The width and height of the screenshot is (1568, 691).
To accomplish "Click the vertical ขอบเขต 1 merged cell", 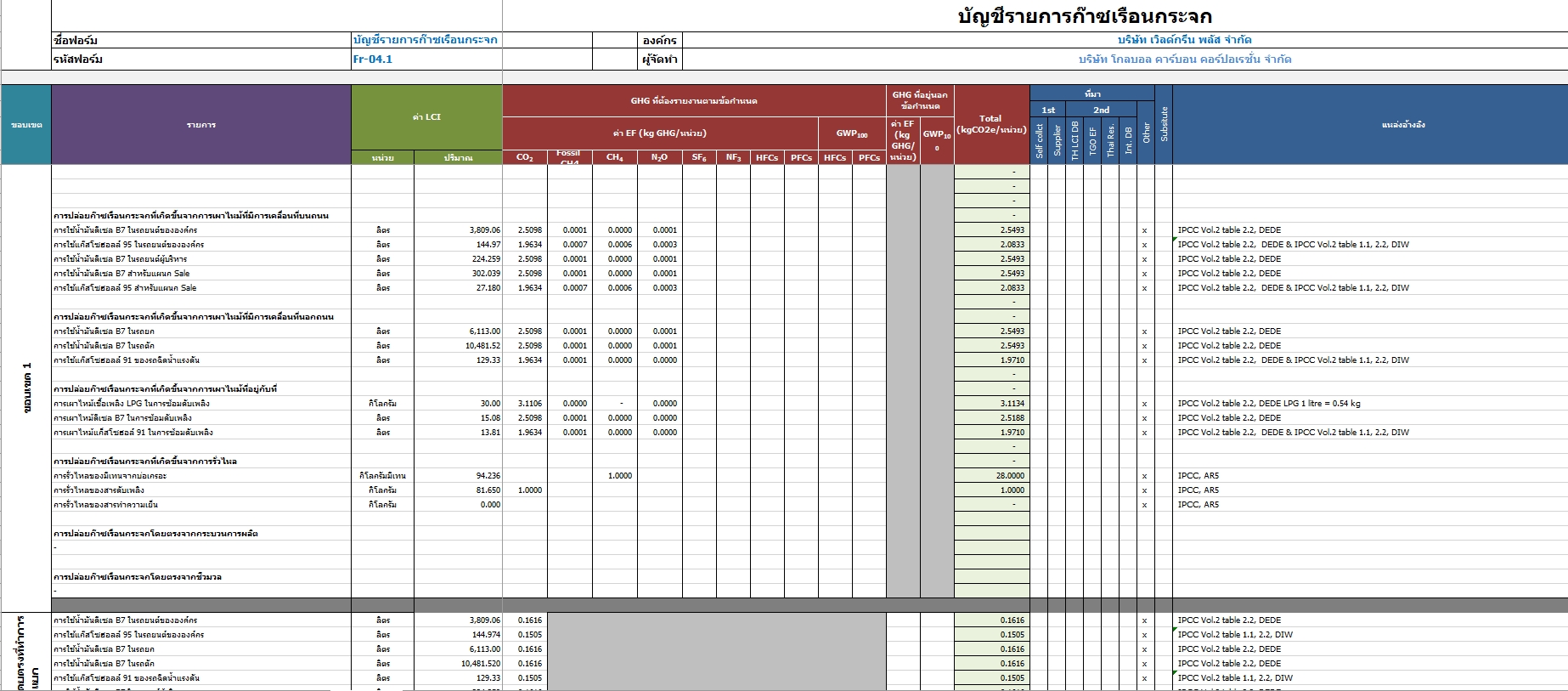I will point(26,388).
